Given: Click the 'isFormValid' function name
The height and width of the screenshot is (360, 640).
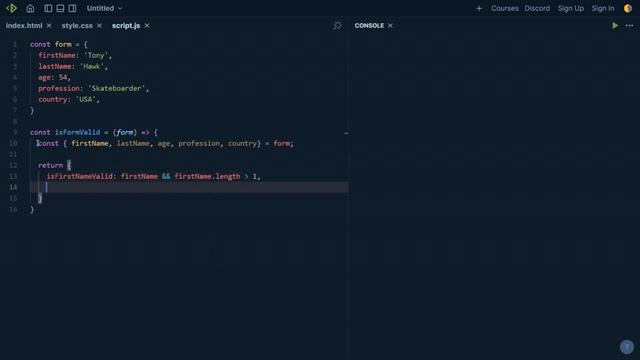Looking at the screenshot, I should point(77,132).
